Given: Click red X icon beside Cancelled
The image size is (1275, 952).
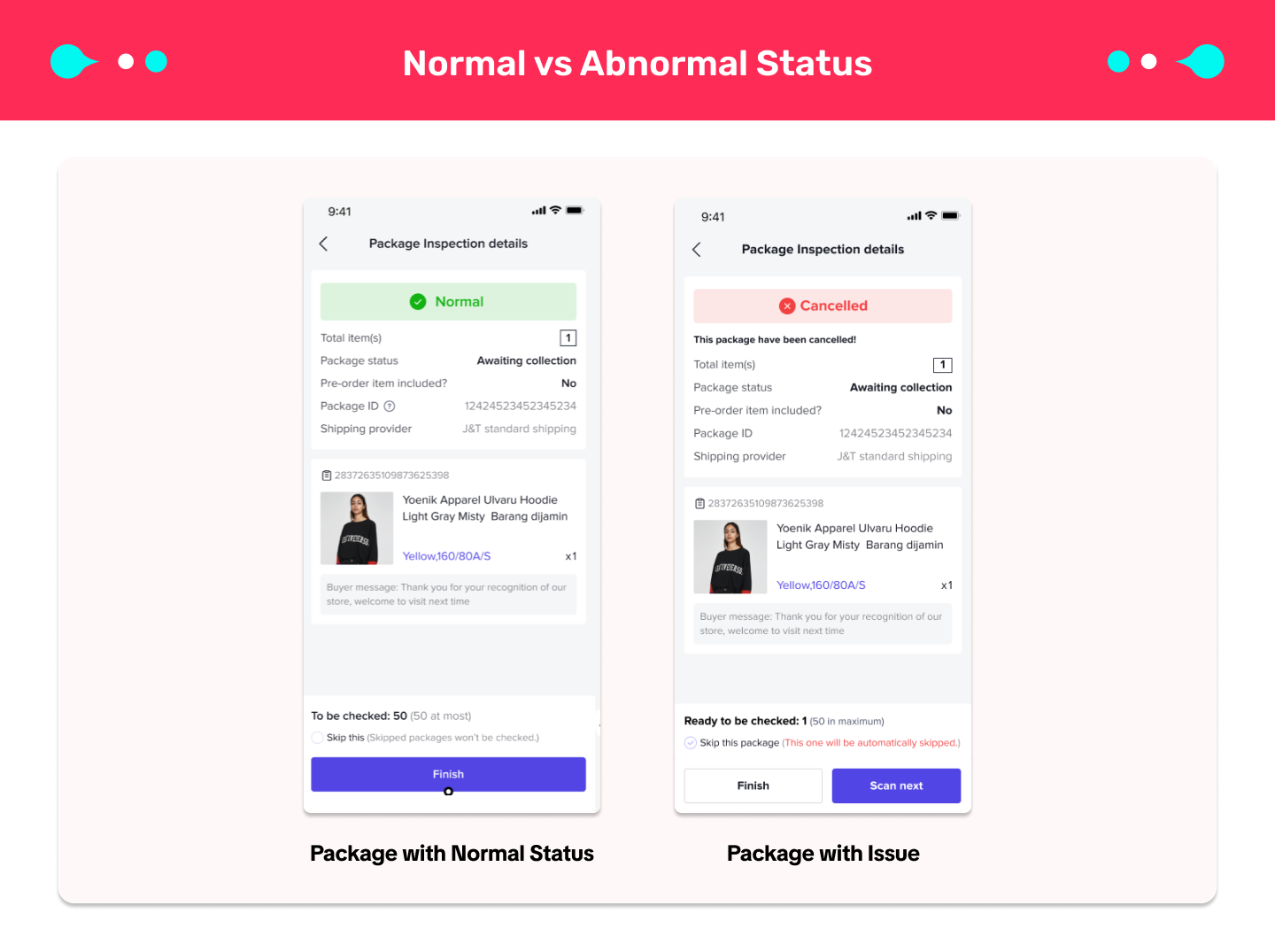Looking at the screenshot, I should tap(787, 306).
